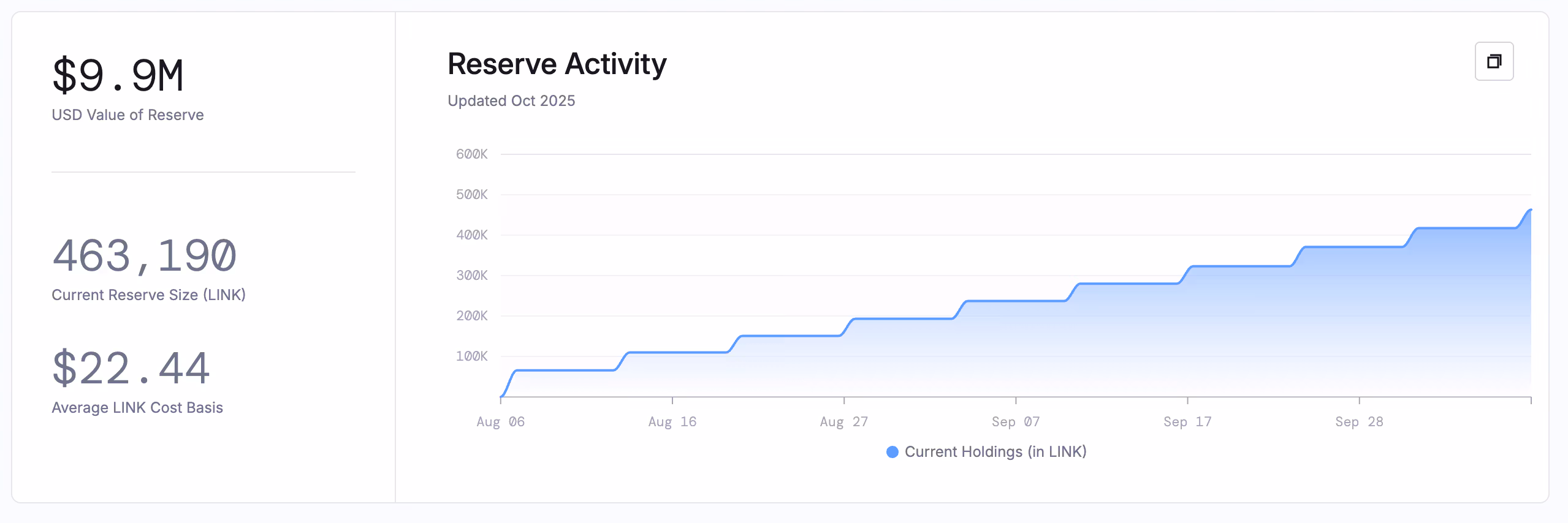Click the Sep 28 x-axis label

click(1358, 422)
